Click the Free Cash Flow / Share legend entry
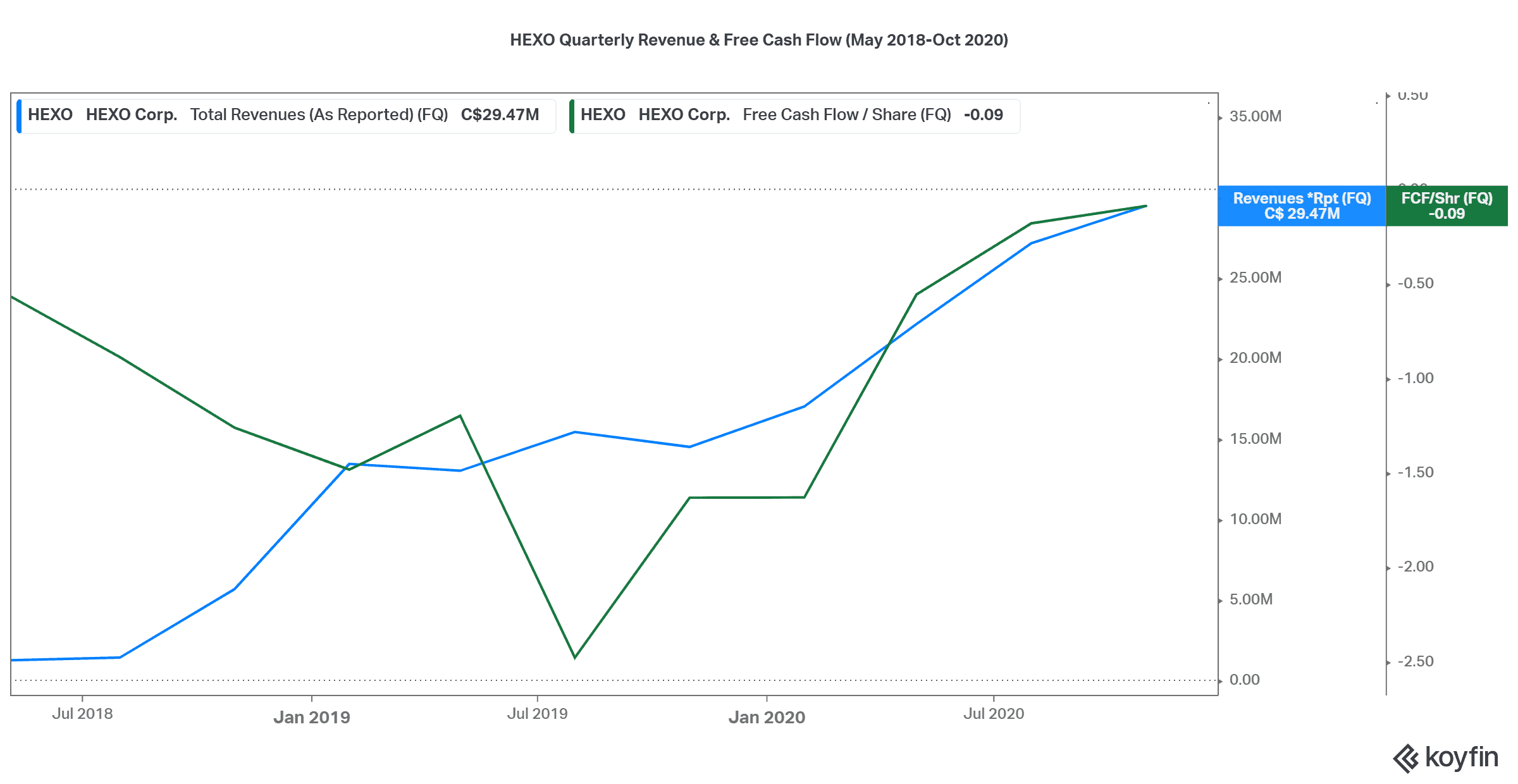The height and width of the screenshot is (784, 1518). coord(794,116)
